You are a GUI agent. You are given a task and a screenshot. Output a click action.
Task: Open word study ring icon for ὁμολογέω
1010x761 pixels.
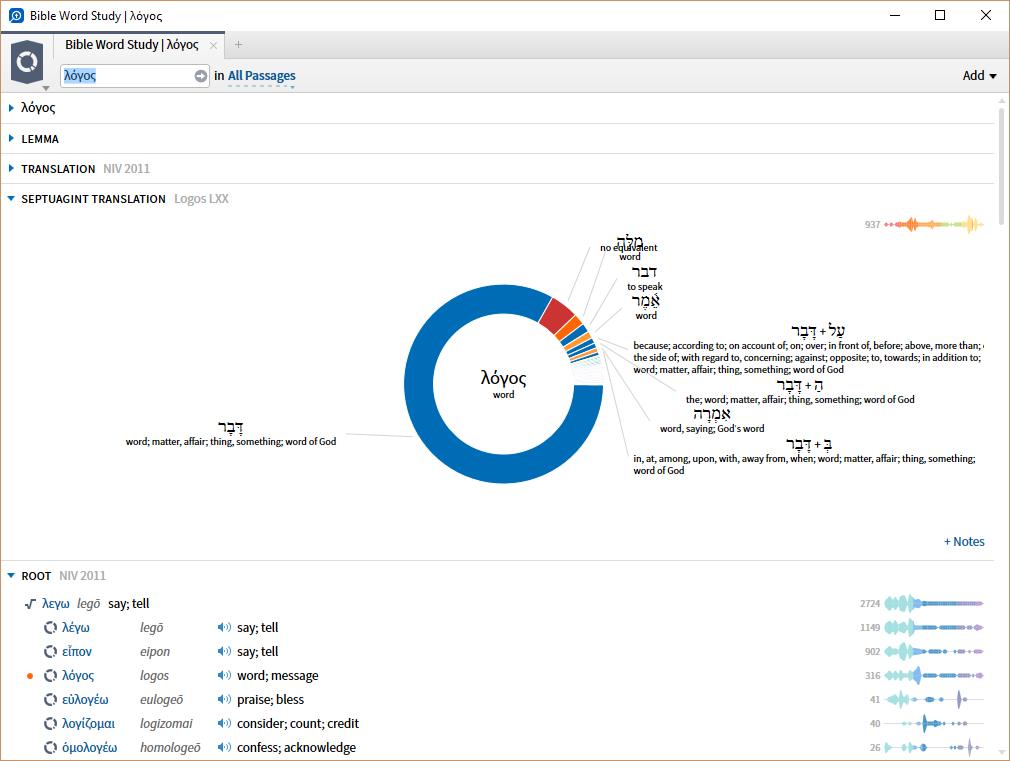50,747
